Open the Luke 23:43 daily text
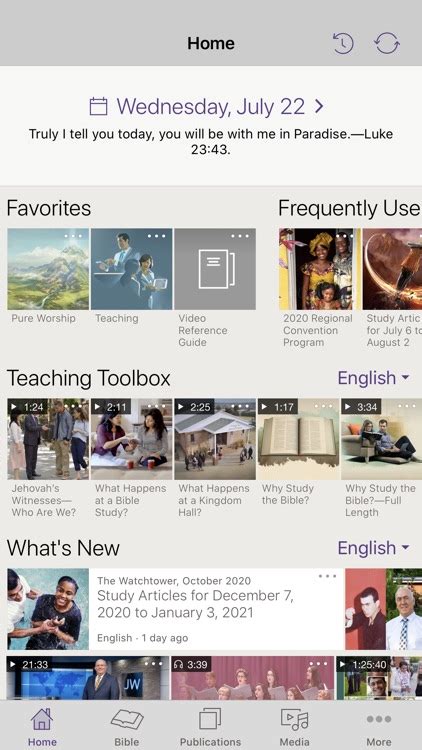Screen dimensions: 422x750 coord(211,142)
